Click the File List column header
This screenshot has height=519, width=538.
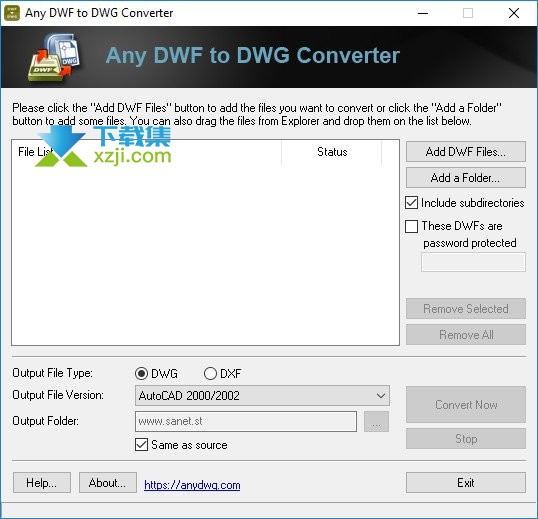[x=147, y=152]
